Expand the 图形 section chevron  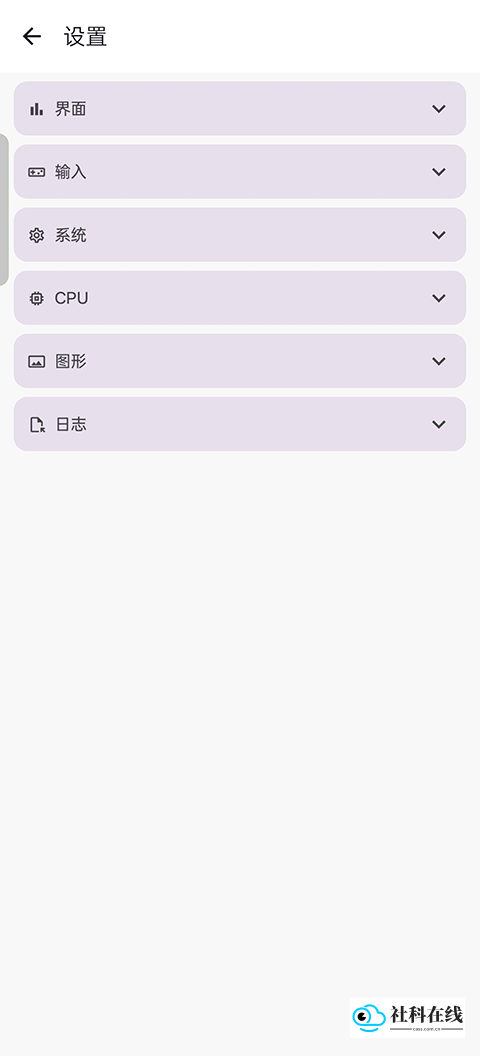point(439,361)
